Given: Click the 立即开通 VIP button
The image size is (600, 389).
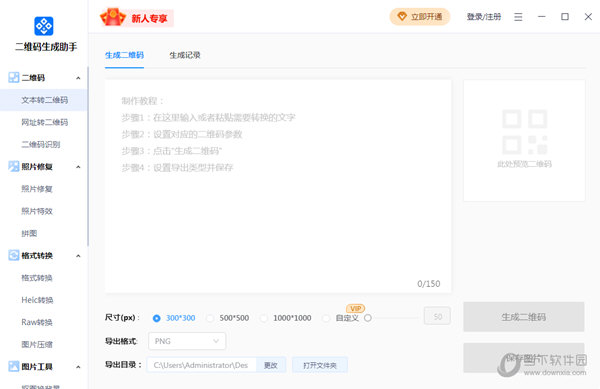Looking at the screenshot, I should pos(420,16).
